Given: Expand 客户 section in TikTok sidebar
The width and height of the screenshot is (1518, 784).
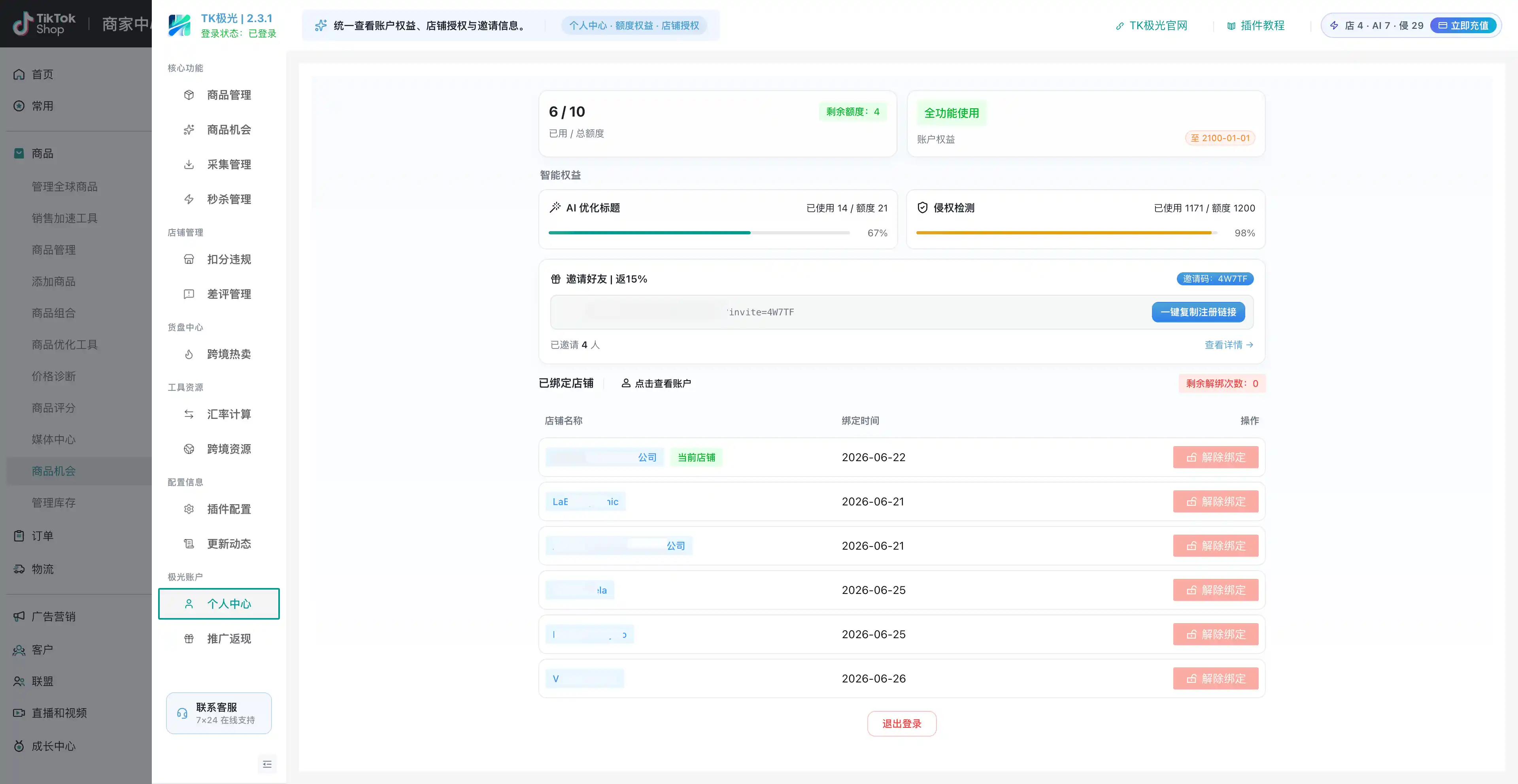Looking at the screenshot, I should click(x=42, y=650).
